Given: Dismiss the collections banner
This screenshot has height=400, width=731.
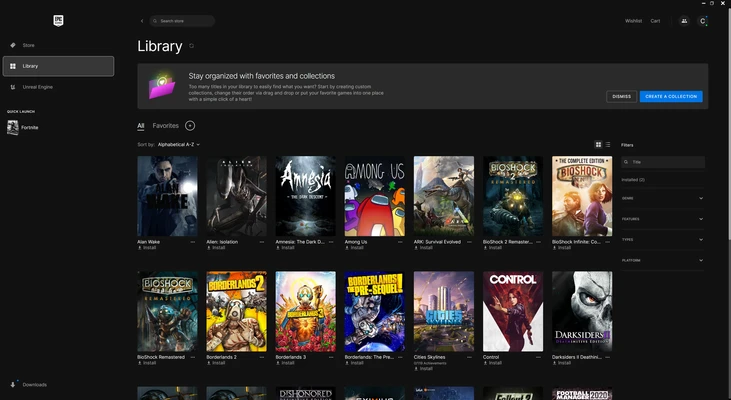Looking at the screenshot, I should point(621,97).
